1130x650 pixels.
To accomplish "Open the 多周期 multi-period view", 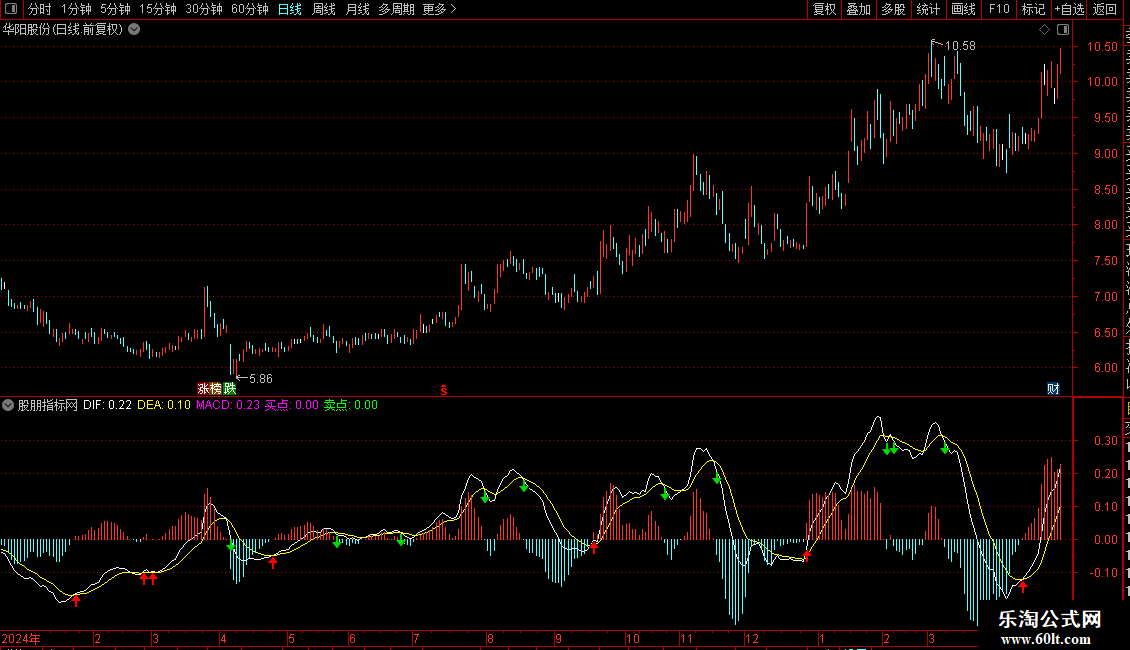I will [396, 9].
